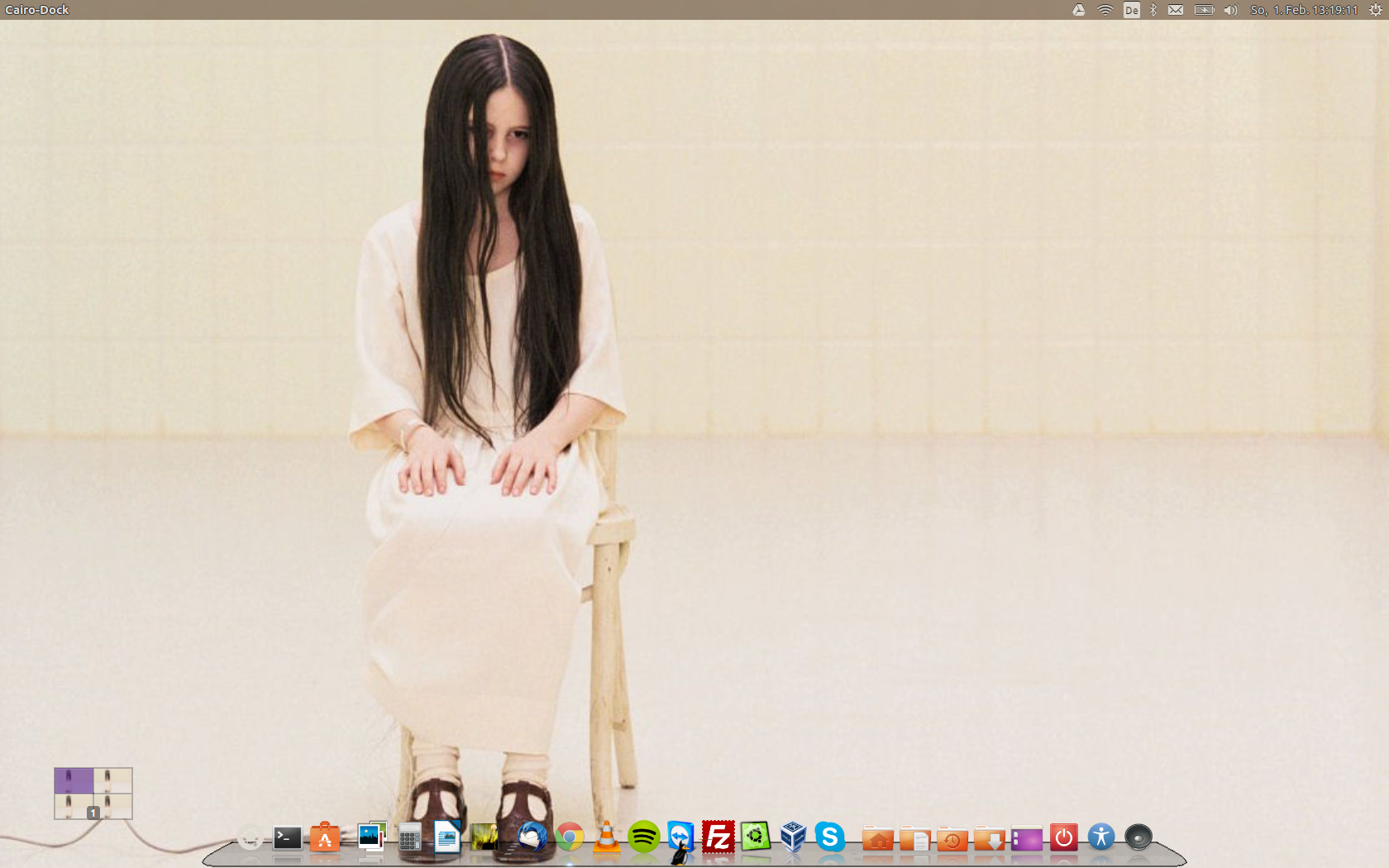Open the Home folder in dock

tap(877, 839)
